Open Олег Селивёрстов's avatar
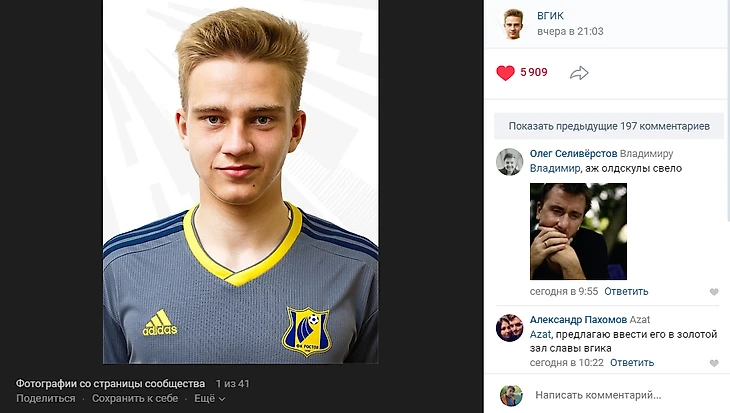This screenshot has width=730, height=413. pyautogui.click(x=509, y=162)
